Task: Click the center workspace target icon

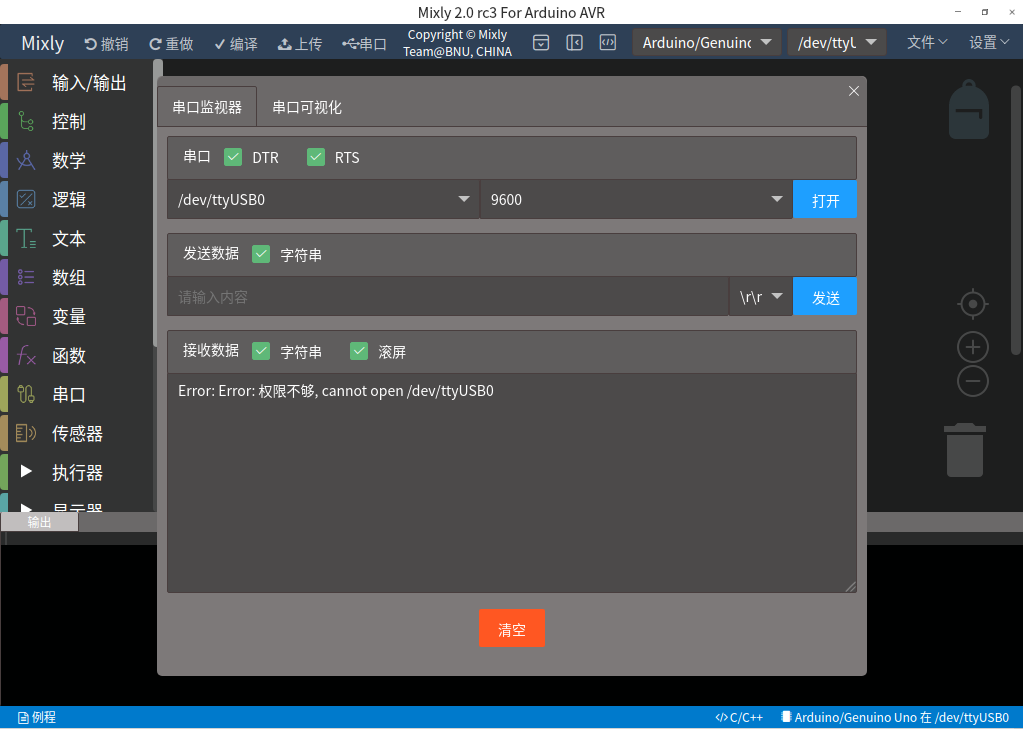Action: pyautogui.click(x=972, y=304)
